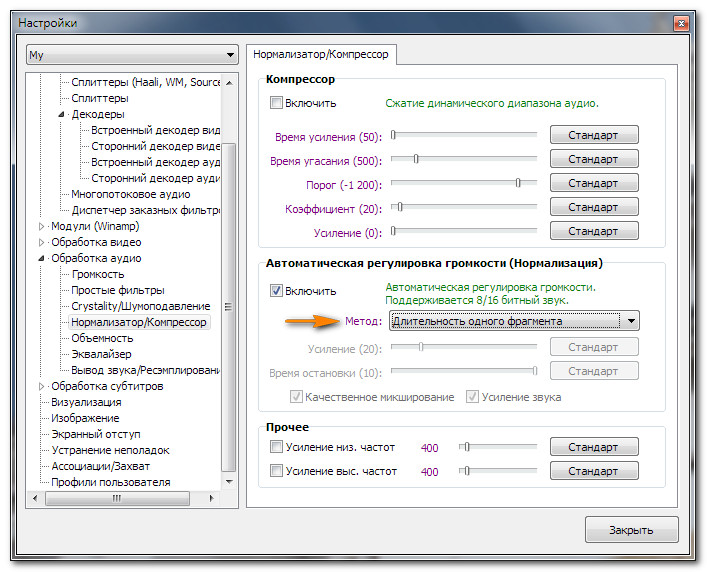Select Эквалайзер tree item
The image size is (707, 572).
[x=101, y=354]
